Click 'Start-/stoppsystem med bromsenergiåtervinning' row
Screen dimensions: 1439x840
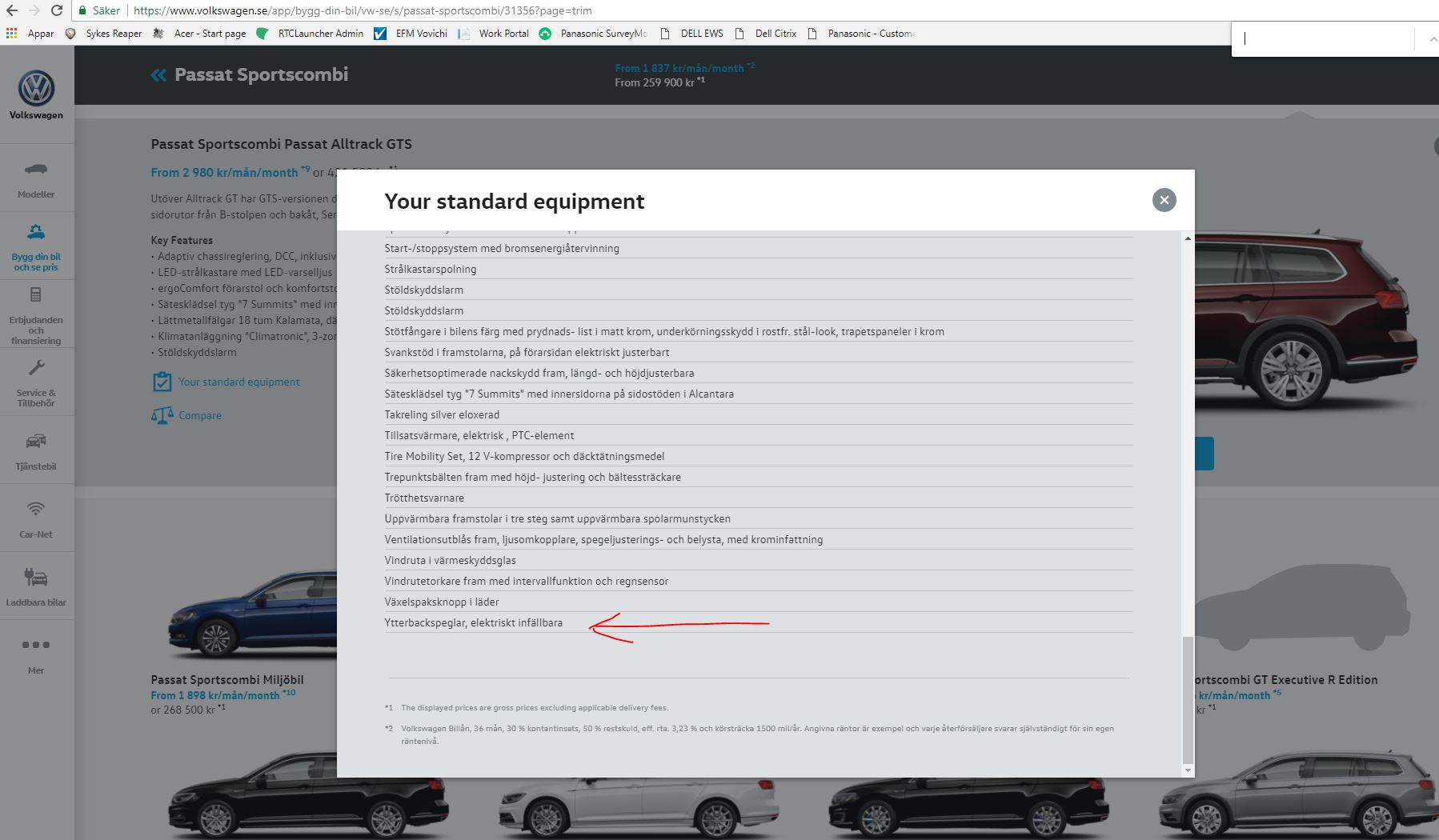(x=758, y=248)
